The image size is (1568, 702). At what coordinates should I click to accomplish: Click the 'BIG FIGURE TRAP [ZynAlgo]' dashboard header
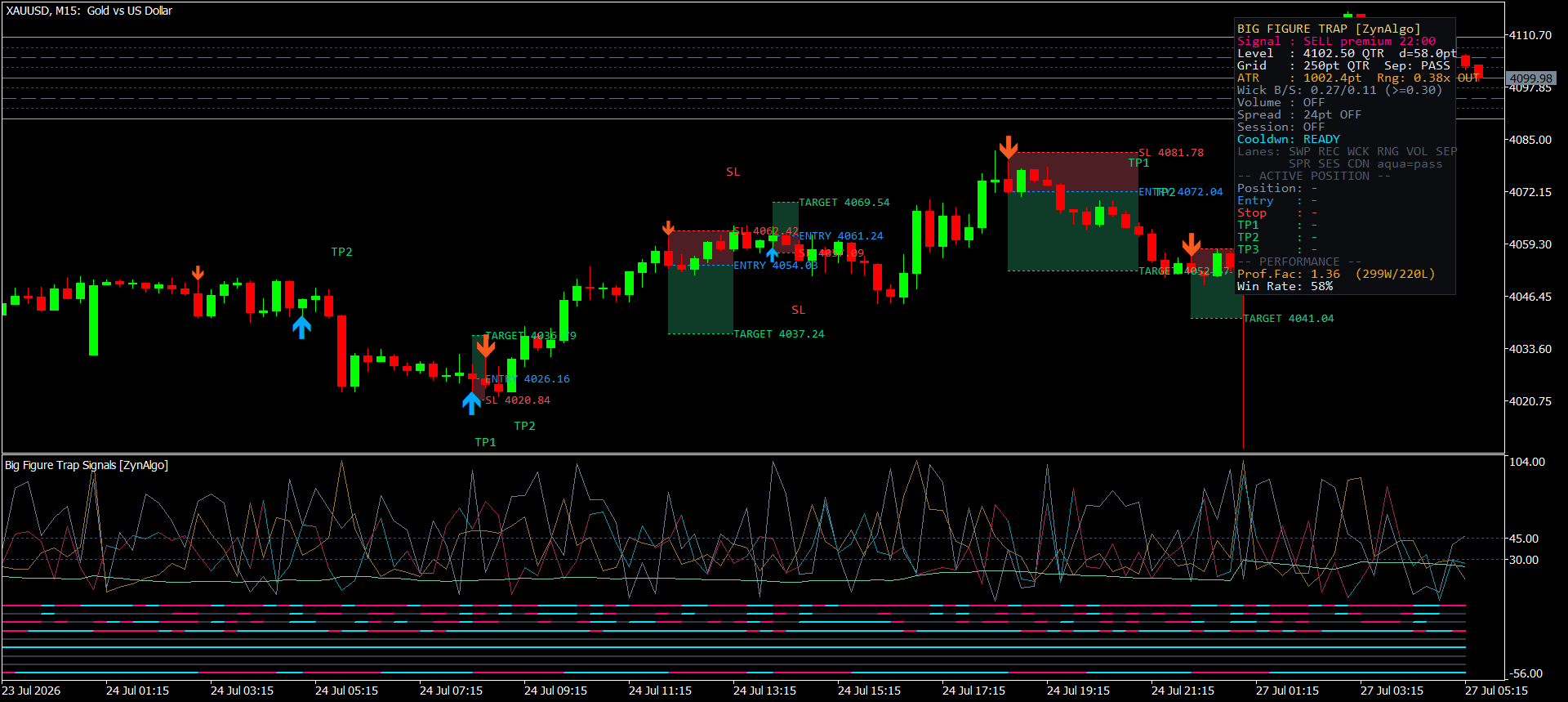(x=1329, y=29)
